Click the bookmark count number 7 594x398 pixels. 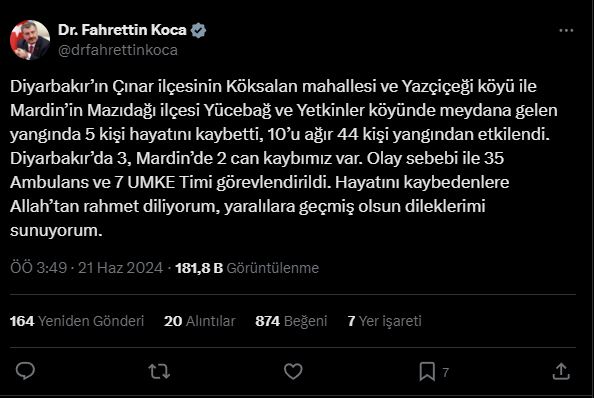(446, 373)
